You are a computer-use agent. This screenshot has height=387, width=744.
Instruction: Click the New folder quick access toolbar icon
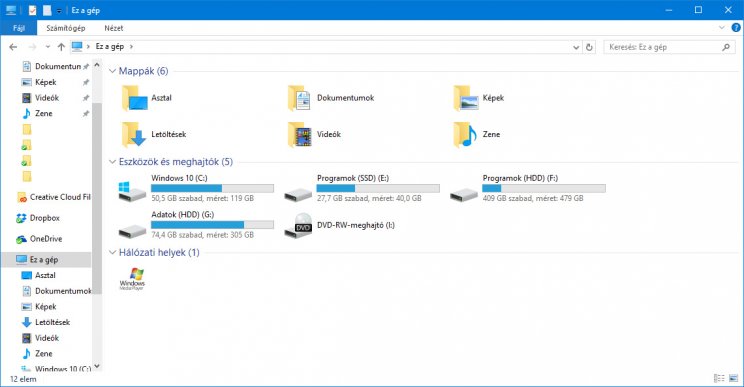pyautogui.click(x=47, y=10)
